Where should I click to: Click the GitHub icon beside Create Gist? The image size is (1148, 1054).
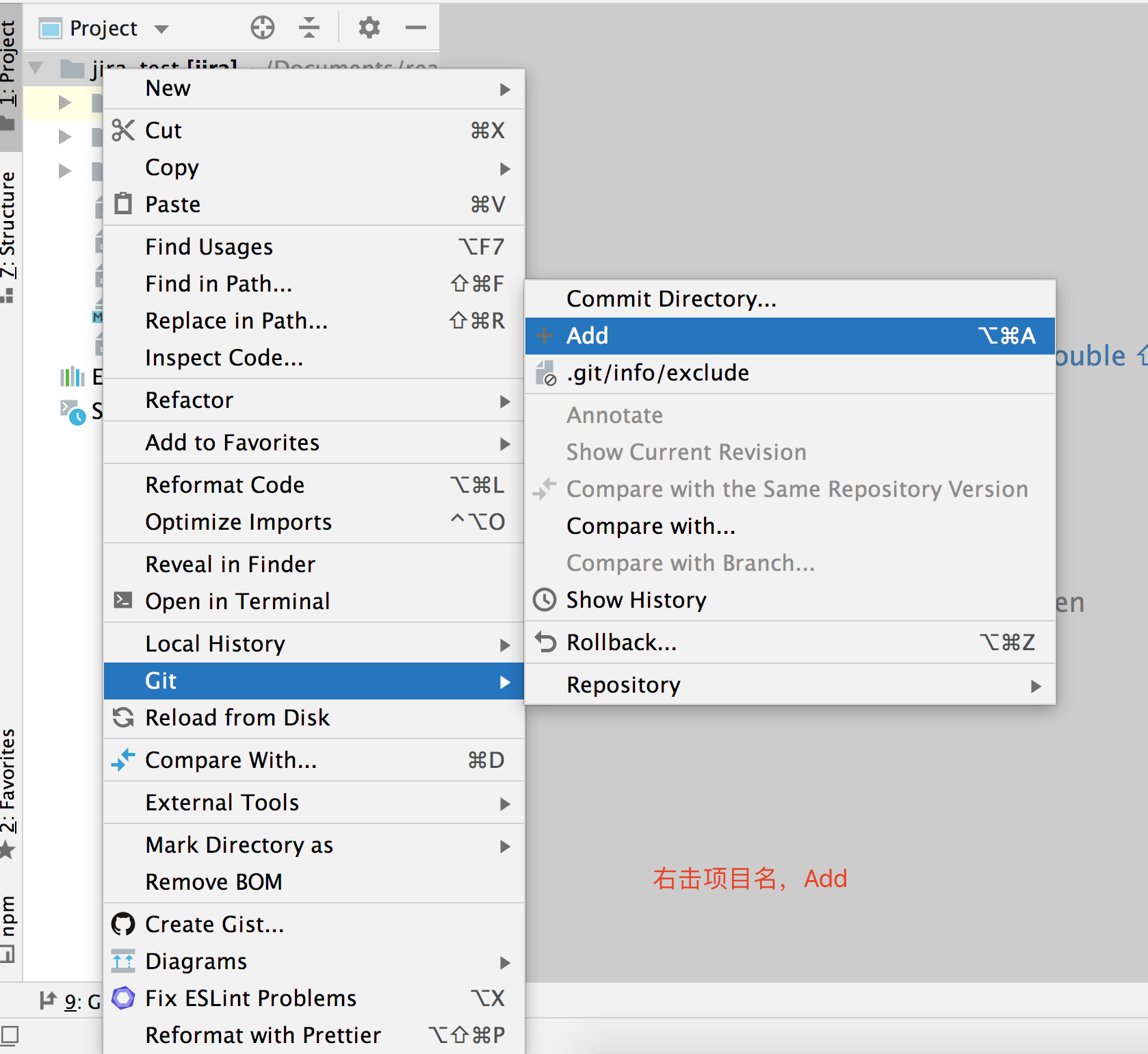tap(123, 924)
